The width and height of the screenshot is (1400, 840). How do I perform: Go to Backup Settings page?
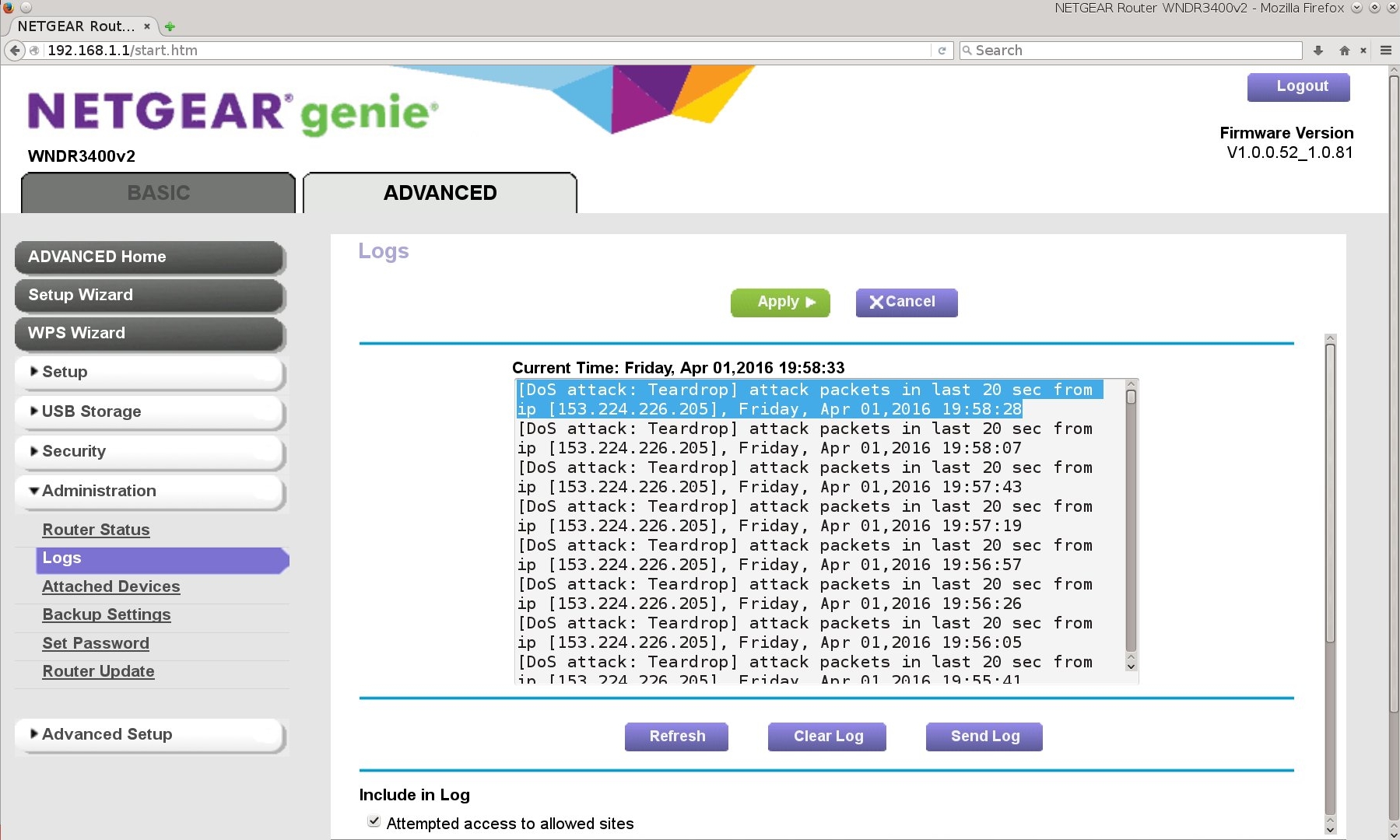point(106,614)
